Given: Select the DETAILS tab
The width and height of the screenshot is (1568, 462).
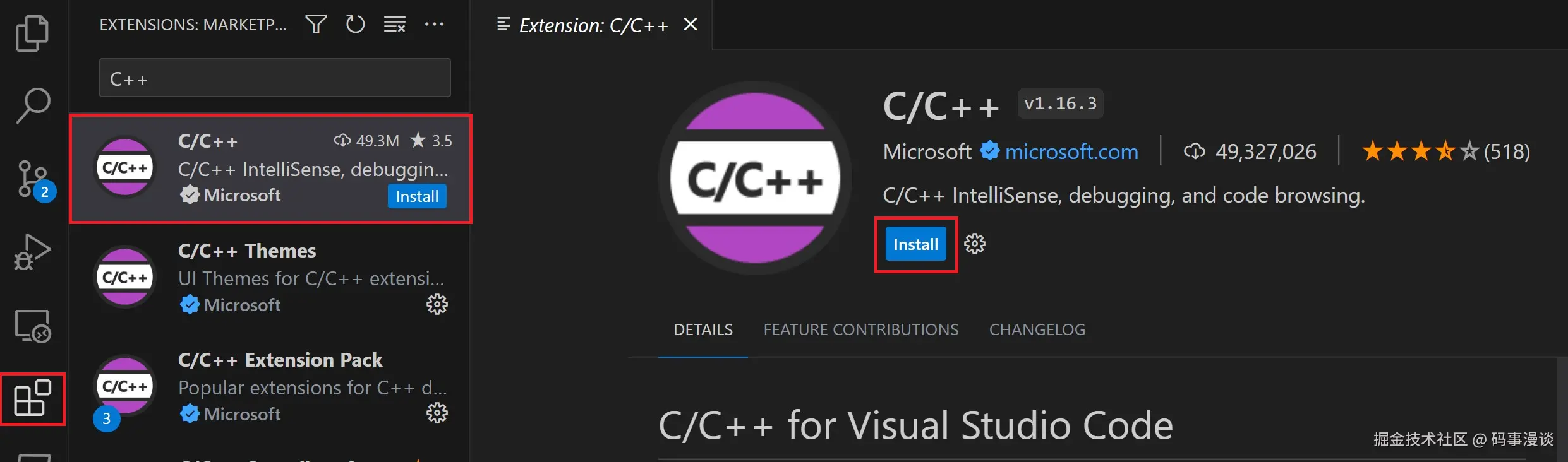Looking at the screenshot, I should pos(703,329).
